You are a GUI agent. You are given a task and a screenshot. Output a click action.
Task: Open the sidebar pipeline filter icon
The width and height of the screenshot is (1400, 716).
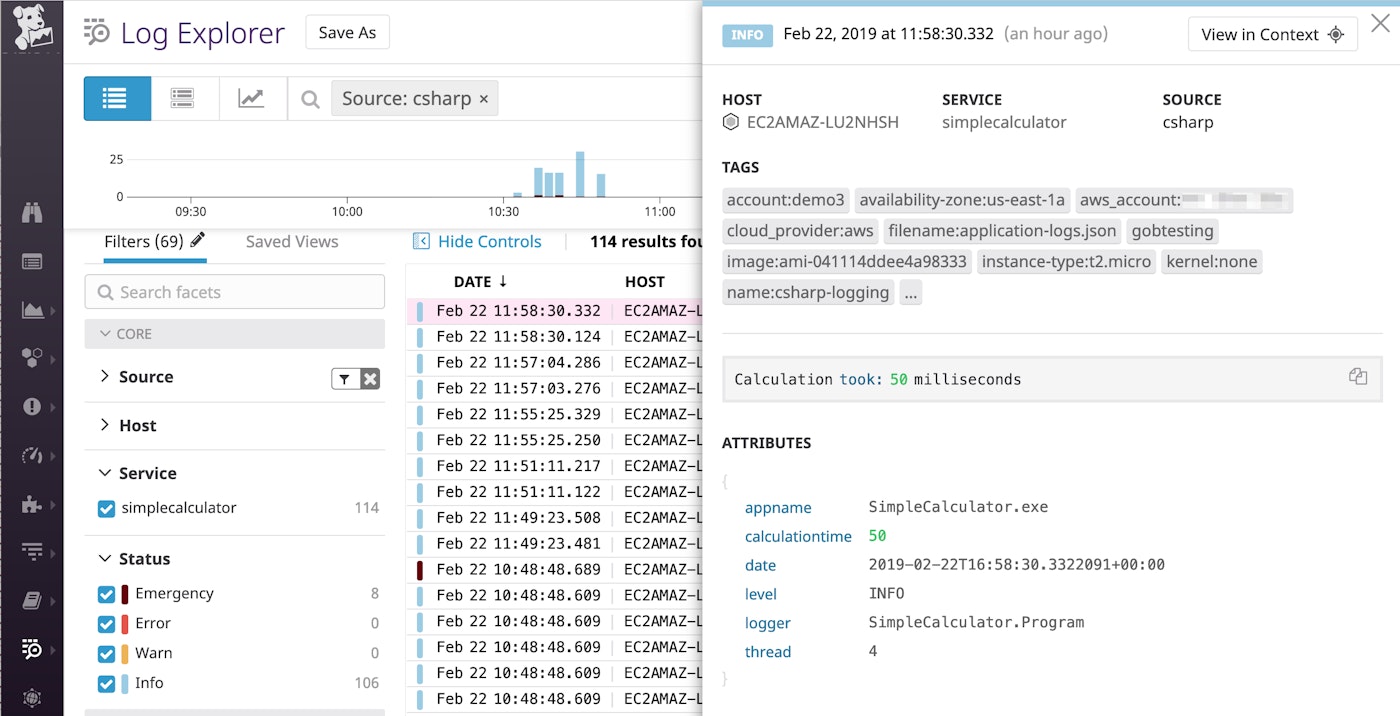(32, 552)
